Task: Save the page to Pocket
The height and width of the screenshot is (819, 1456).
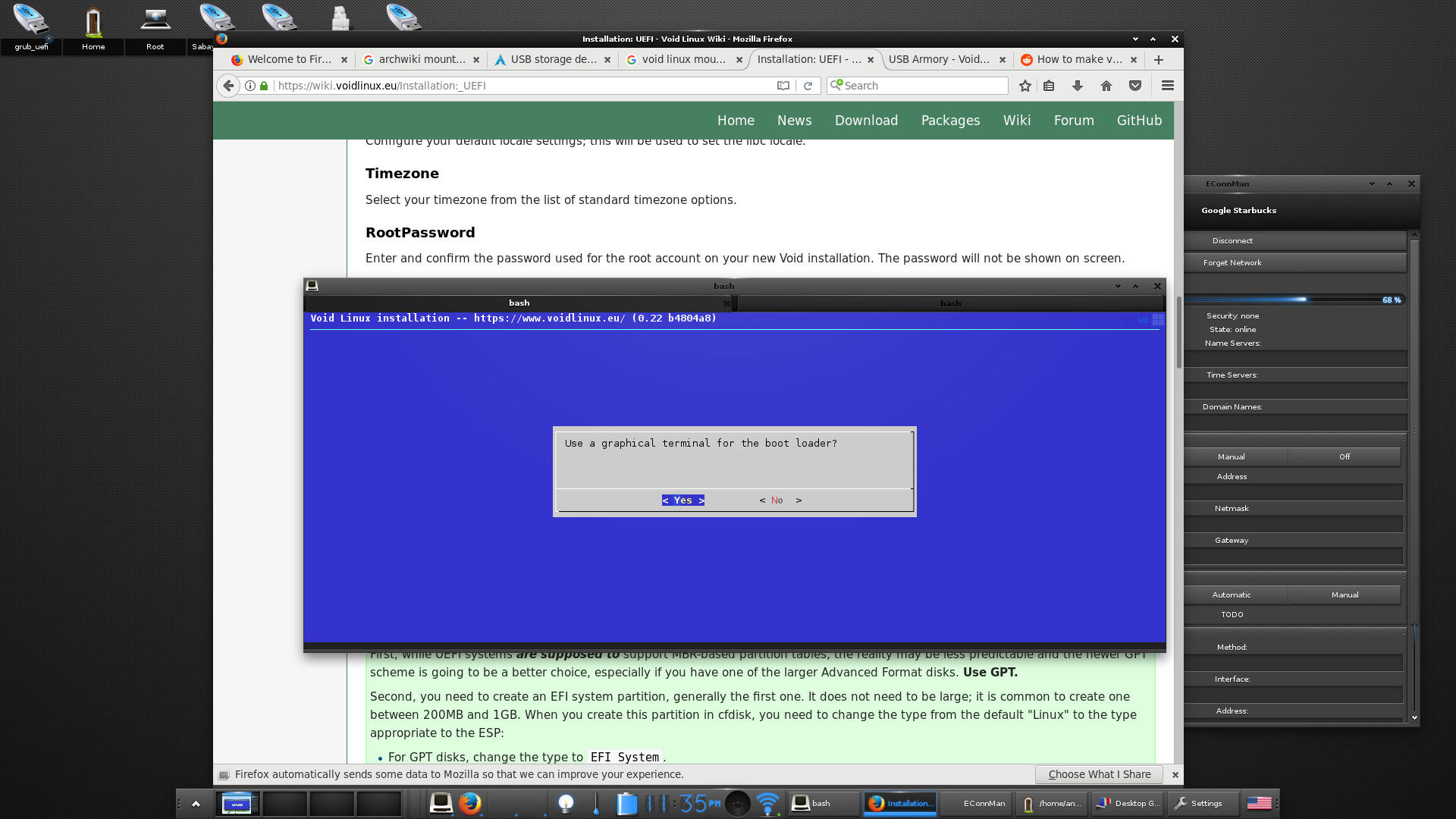Action: 1135,86
